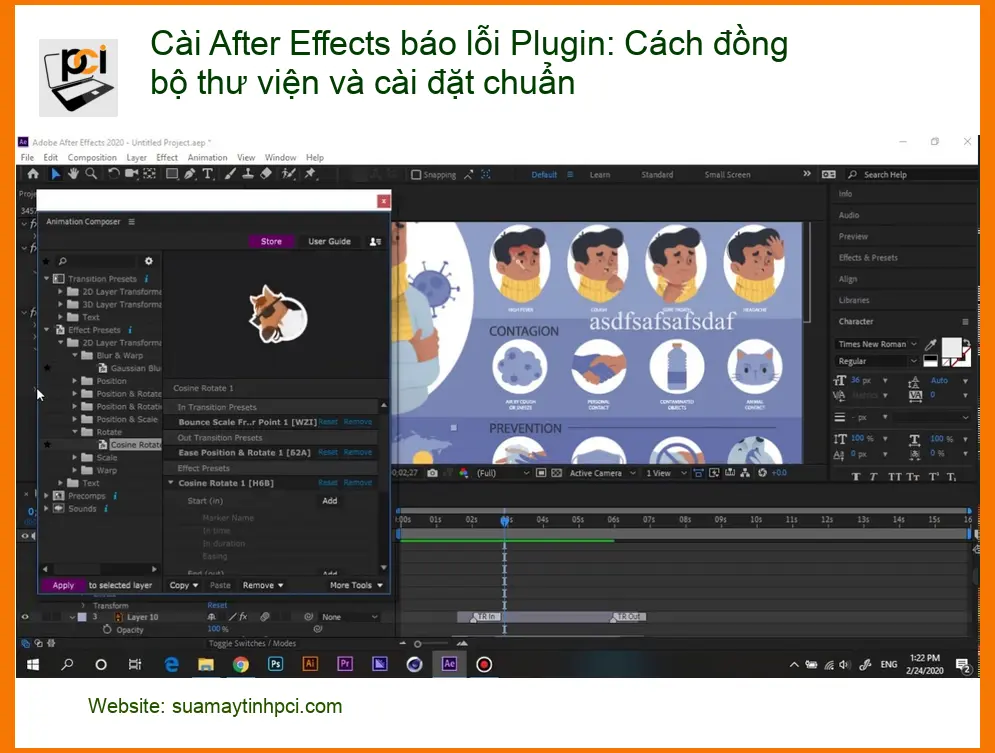The width and height of the screenshot is (995, 753).
Task: Collapse Cosine Rotate 1 [H6B] section
Action: [x=171, y=483]
